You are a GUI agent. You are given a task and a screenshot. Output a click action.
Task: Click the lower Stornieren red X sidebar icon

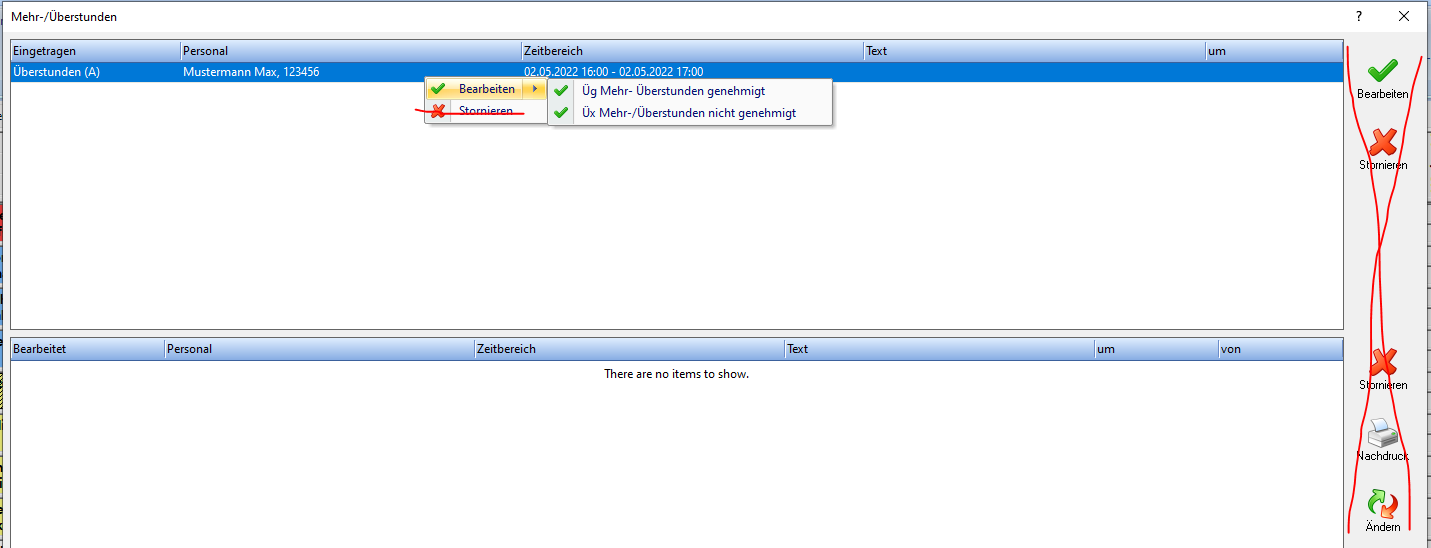tap(1382, 363)
